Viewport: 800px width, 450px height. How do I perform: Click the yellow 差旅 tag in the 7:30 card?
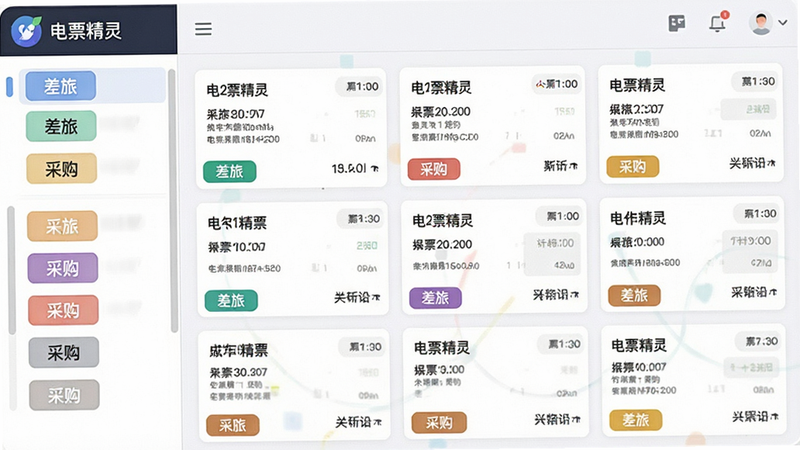point(636,420)
